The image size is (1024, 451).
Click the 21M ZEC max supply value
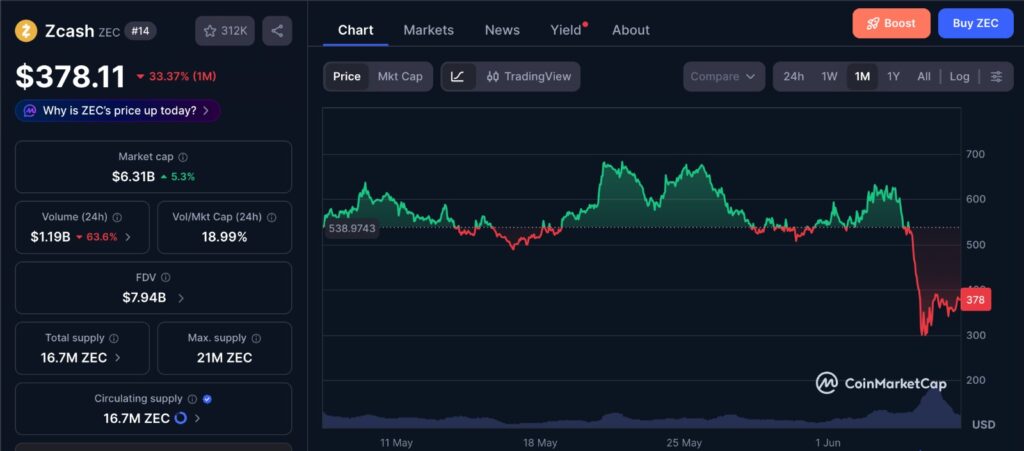pyautogui.click(x=225, y=358)
